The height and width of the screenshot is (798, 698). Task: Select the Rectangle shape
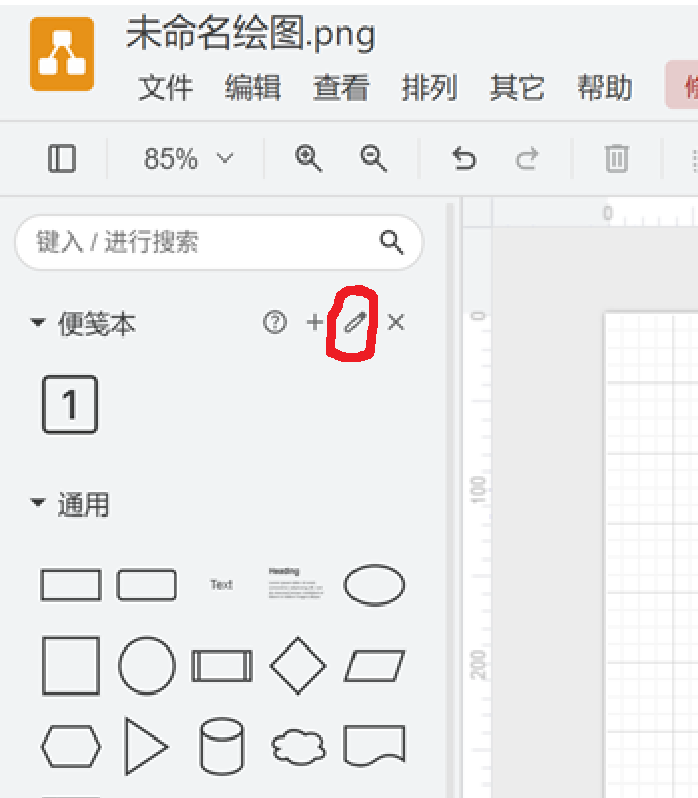tap(71, 585)
